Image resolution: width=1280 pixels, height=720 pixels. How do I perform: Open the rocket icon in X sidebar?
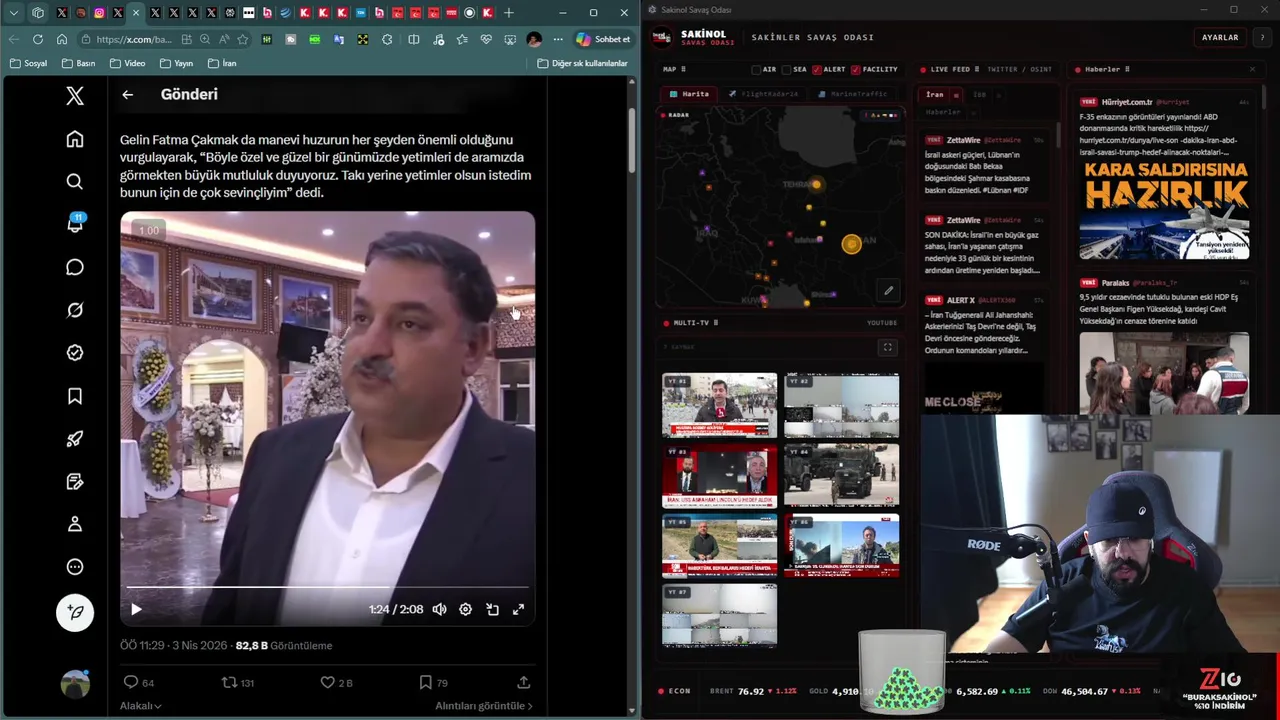click(x=75, y=439)
